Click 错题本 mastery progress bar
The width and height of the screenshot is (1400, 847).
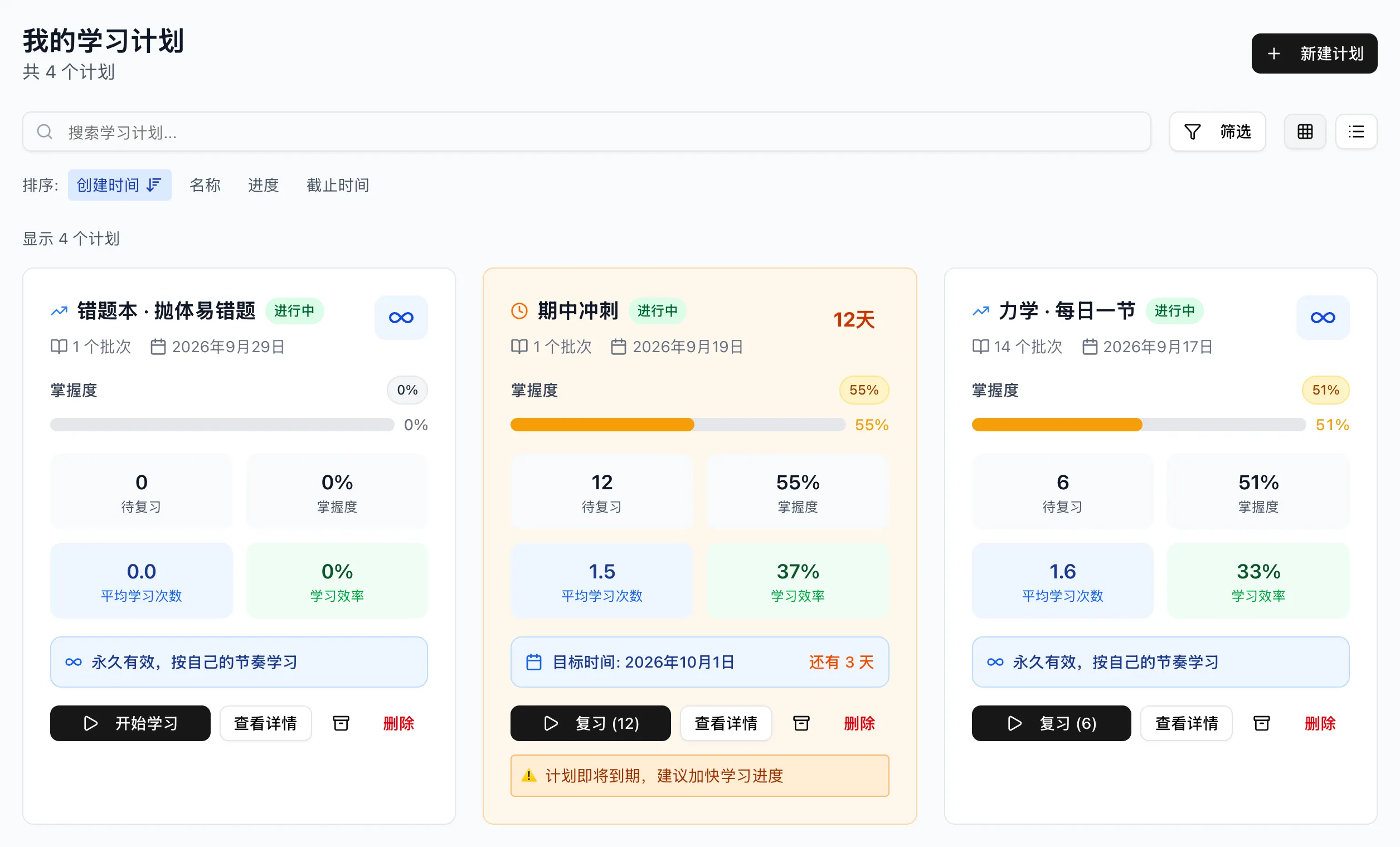tap(222, 425)
